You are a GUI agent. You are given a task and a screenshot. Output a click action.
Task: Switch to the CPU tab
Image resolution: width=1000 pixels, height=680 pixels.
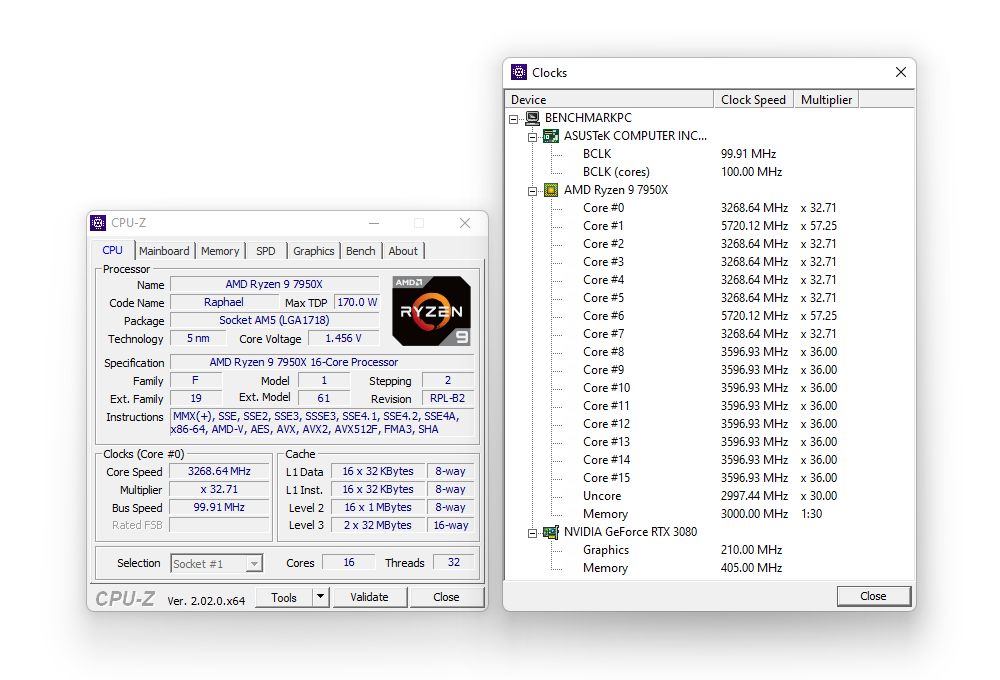(x=113, y=250)
